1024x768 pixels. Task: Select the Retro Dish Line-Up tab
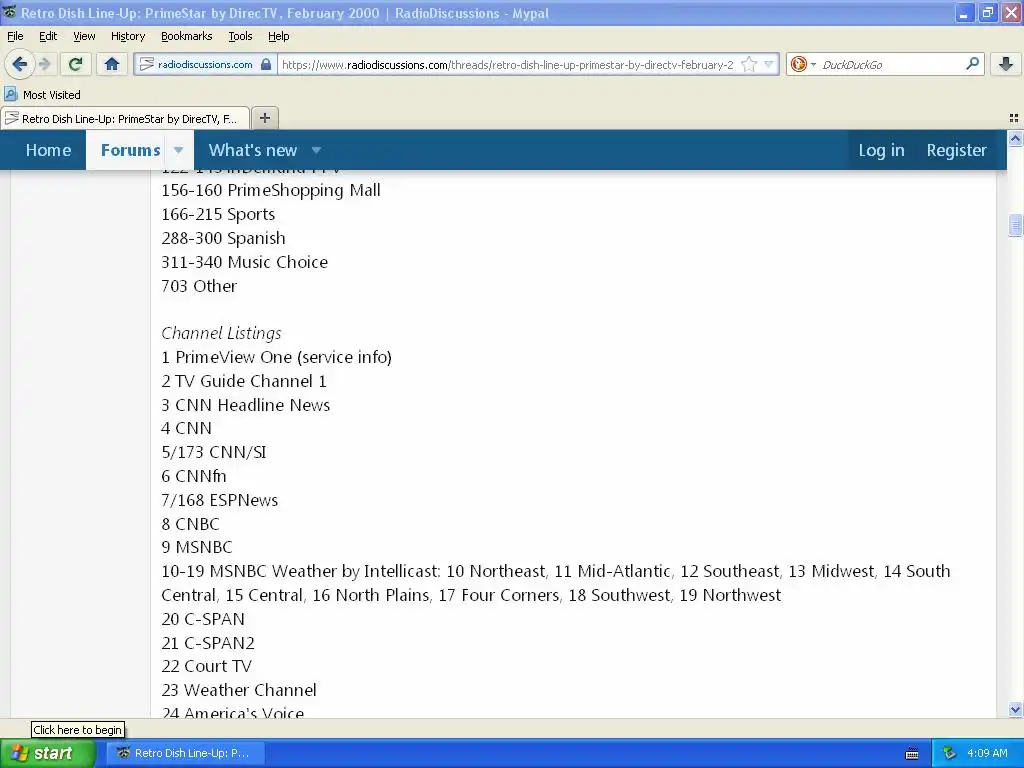[124, 118]
